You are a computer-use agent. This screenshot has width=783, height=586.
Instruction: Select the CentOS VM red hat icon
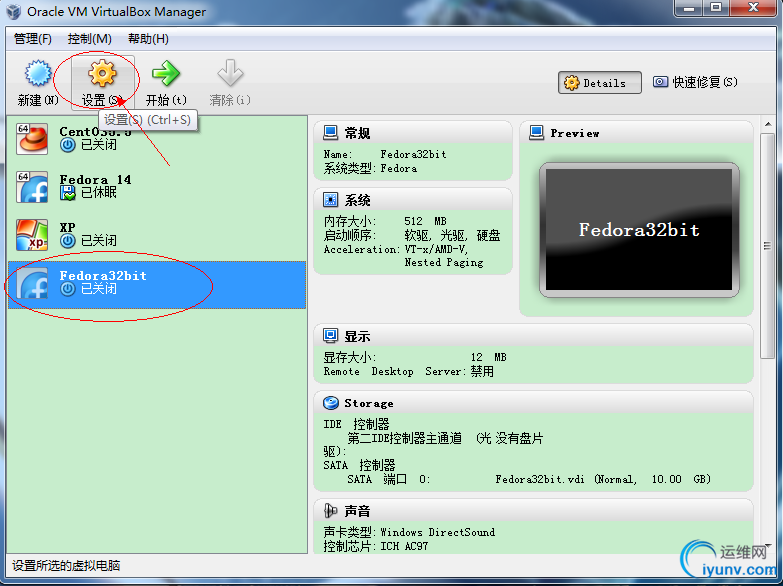[x=32, y=139]
